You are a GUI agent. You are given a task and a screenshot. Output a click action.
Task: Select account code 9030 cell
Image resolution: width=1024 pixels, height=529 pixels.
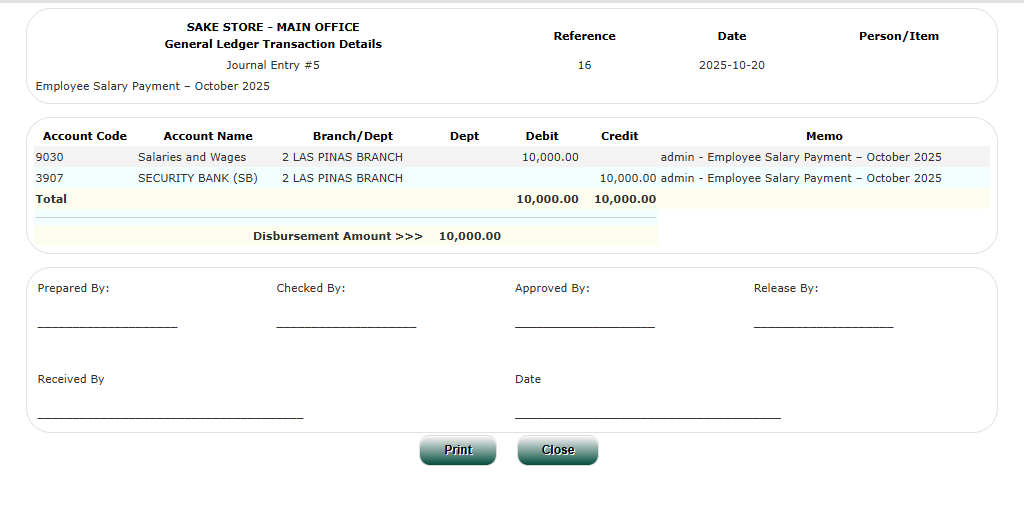click(x=49, y=157)
